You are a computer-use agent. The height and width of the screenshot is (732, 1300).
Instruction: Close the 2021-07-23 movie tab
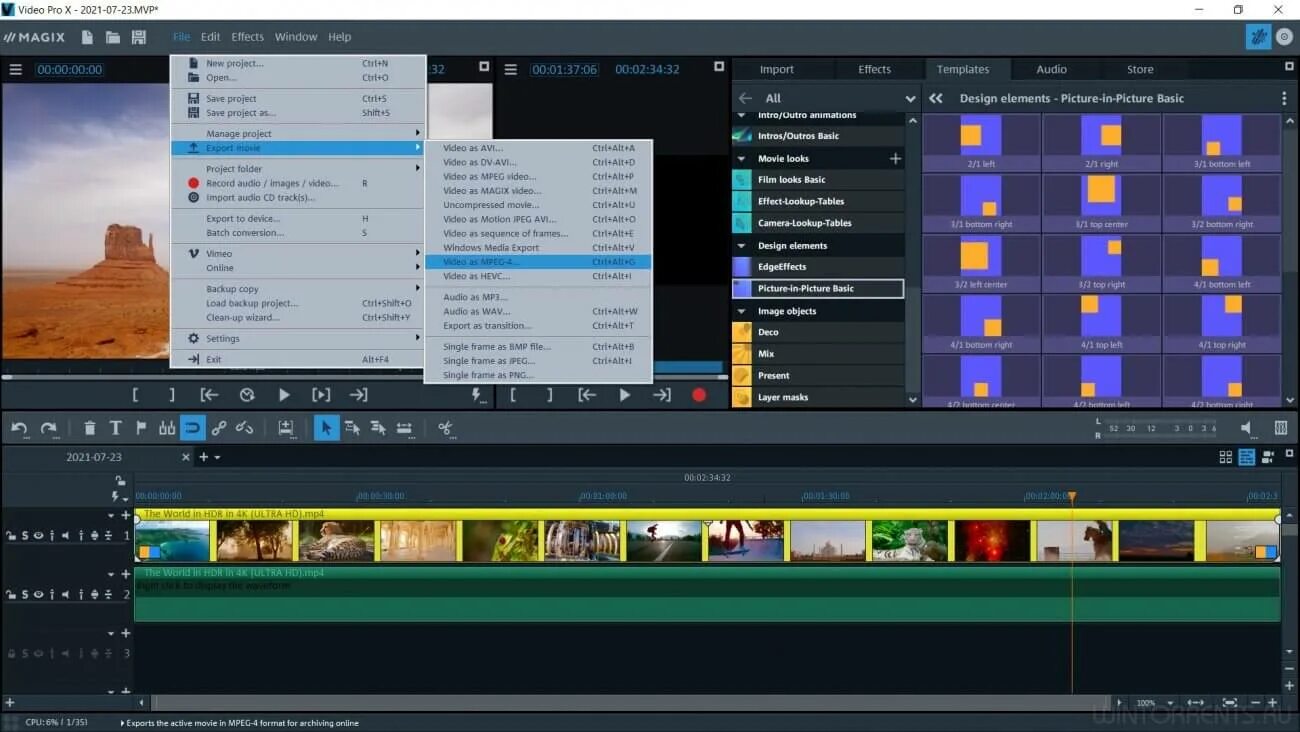185,457
